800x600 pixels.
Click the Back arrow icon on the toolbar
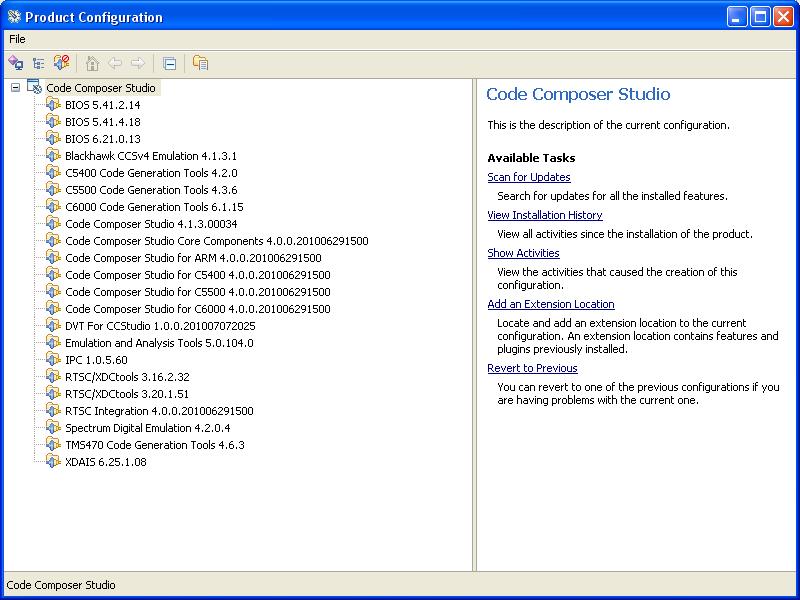pyautogui.click(x=115, y=63)
